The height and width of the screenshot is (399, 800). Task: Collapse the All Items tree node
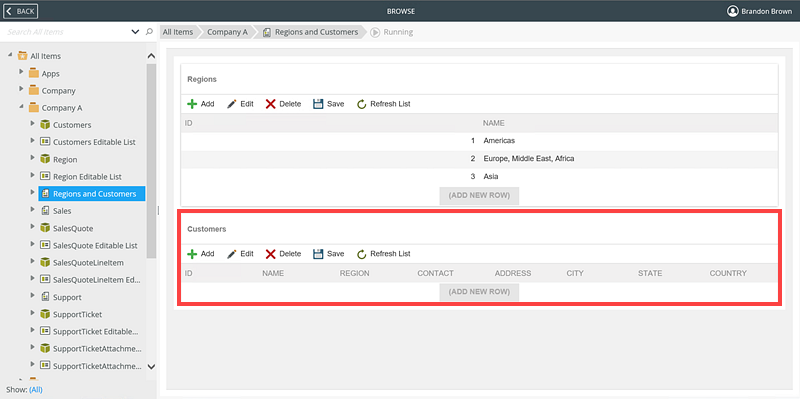click(x=10, y=55)
